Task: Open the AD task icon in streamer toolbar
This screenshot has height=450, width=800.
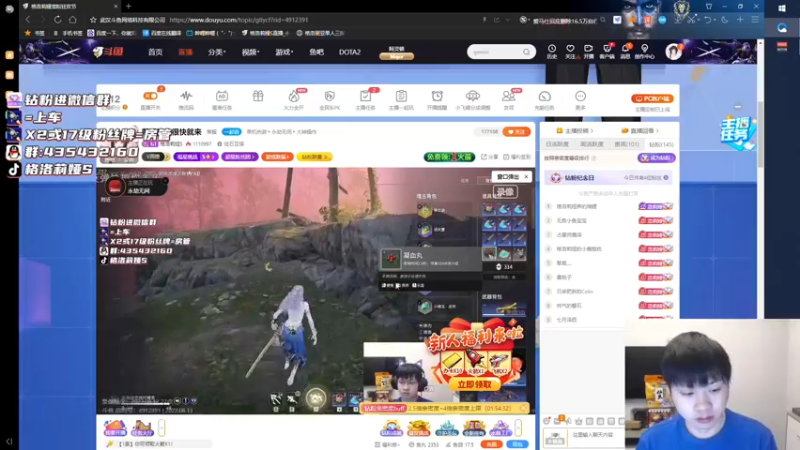Action: click(x=221, y=96)
